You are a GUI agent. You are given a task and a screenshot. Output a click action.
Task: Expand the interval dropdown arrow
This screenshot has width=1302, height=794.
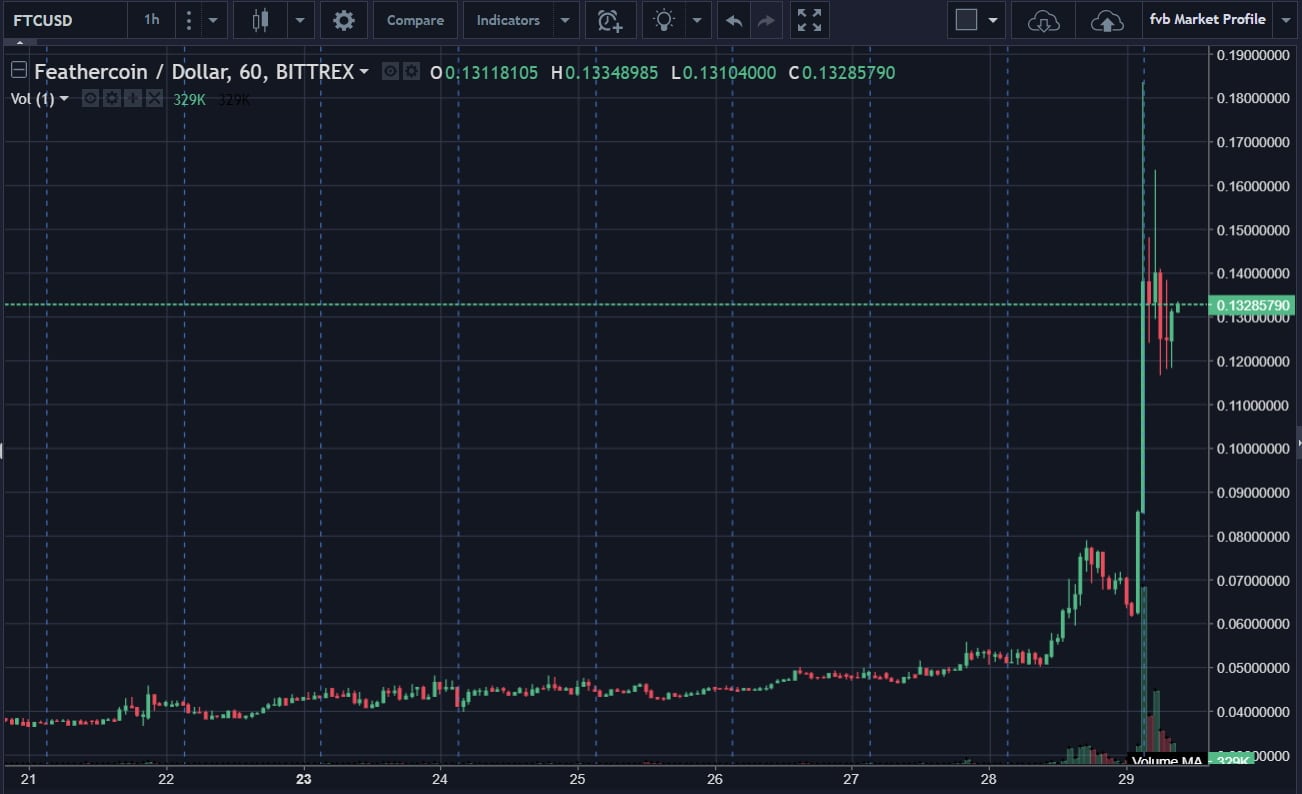pyautogui.click(x=213, y=20)
